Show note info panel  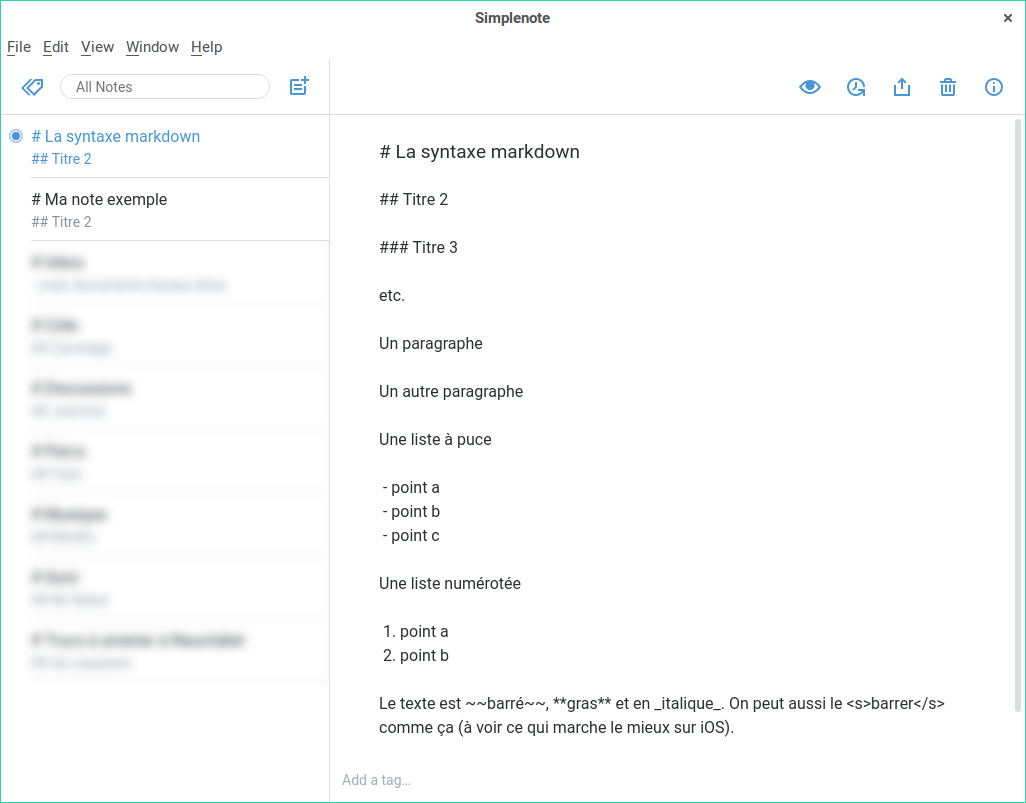993,87
